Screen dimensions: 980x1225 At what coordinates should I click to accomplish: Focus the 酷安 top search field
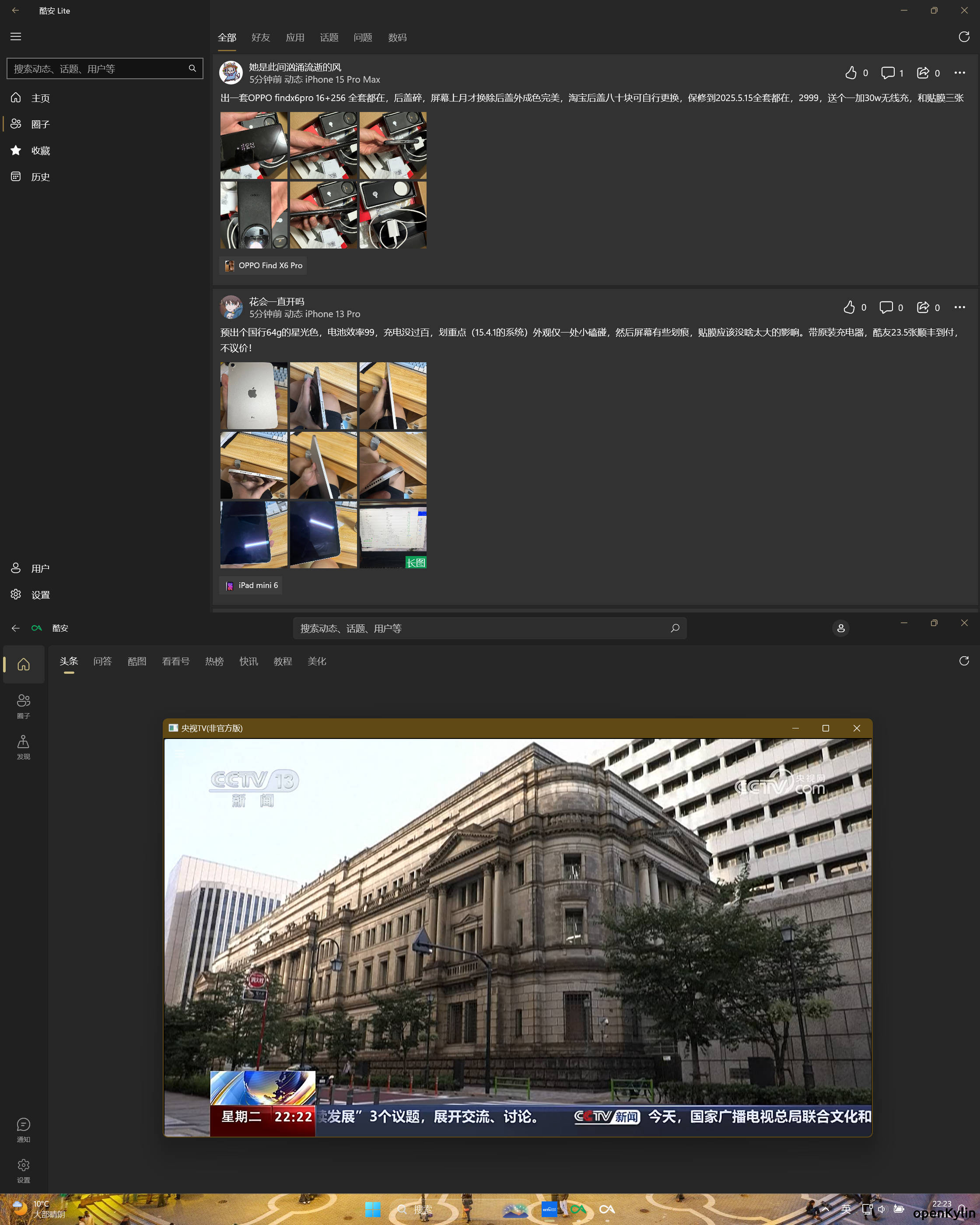click(x=483, y=628)
